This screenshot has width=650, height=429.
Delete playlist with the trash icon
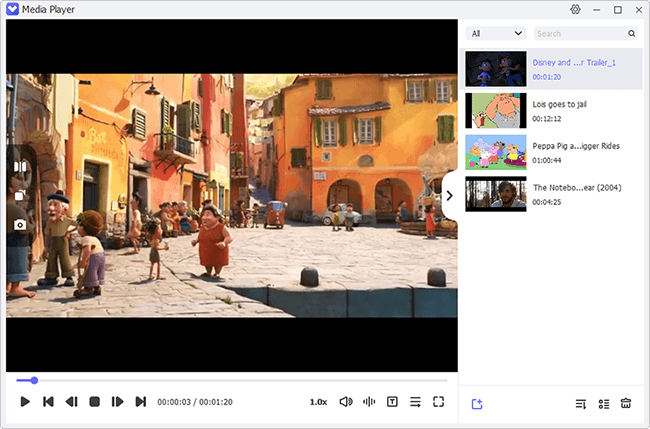pos(626,403)
